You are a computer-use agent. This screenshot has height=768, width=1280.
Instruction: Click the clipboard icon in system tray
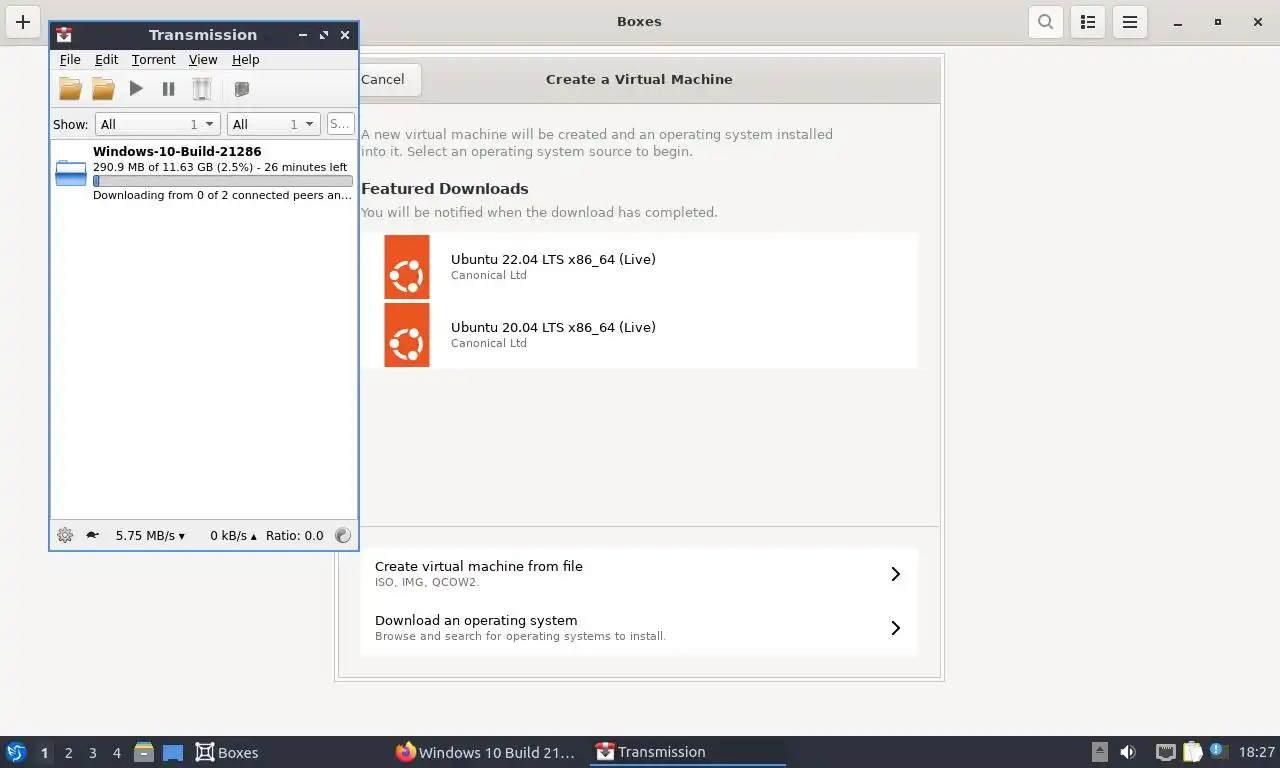point(1192,752)
